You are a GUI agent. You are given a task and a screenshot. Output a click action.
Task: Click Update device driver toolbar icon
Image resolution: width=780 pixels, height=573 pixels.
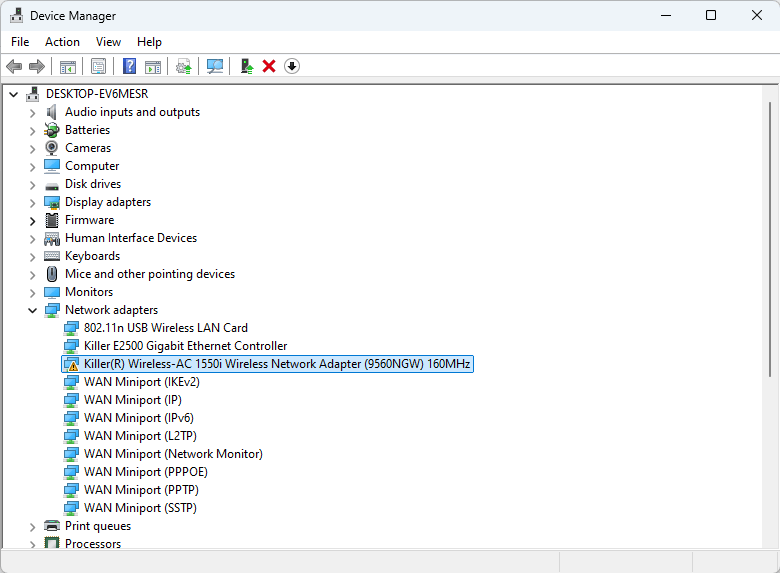tap(184, 66)
